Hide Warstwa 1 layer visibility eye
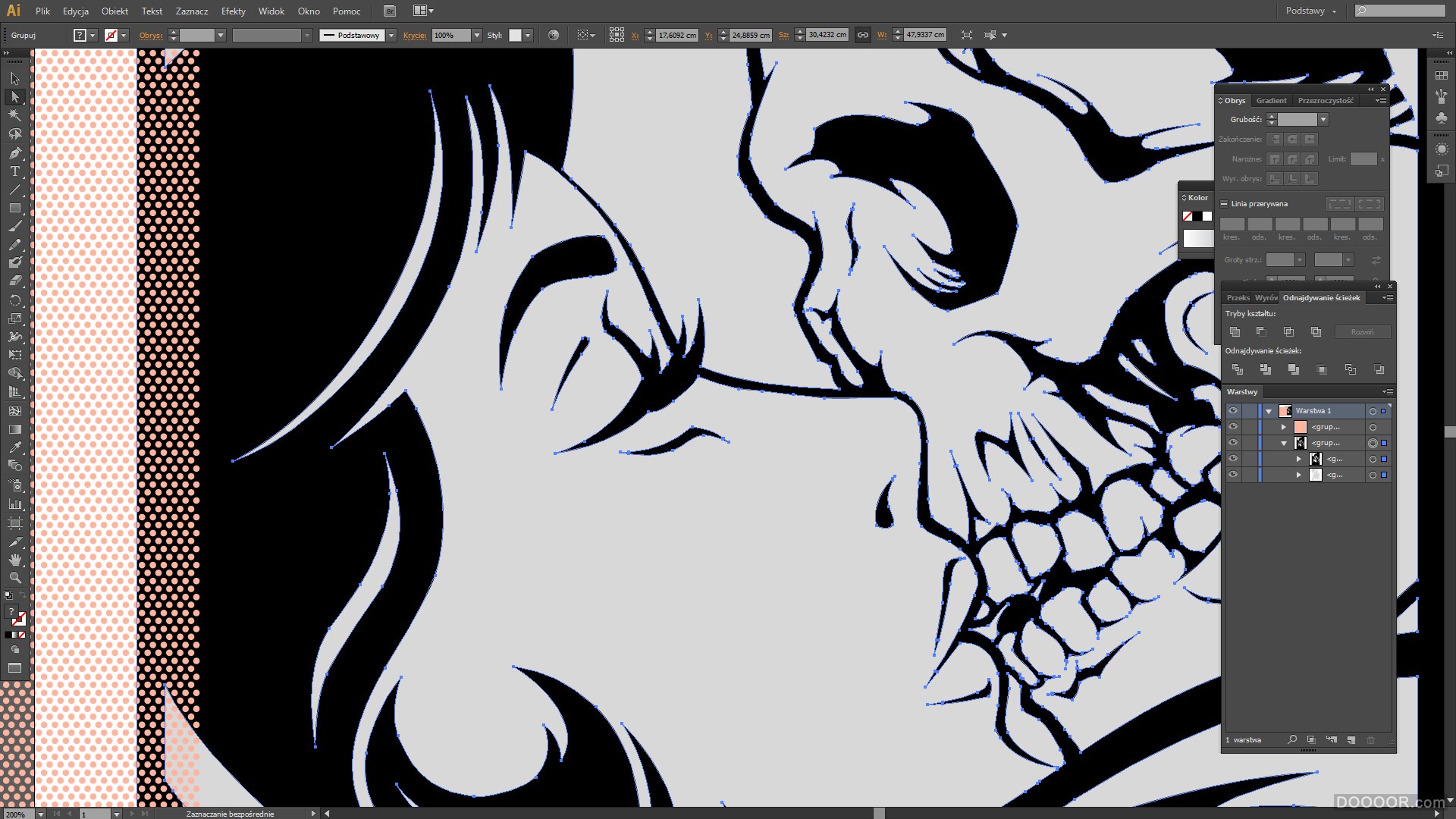Image resolution: width=1456 pixels, height=819 pixels. pos(1233,411)
